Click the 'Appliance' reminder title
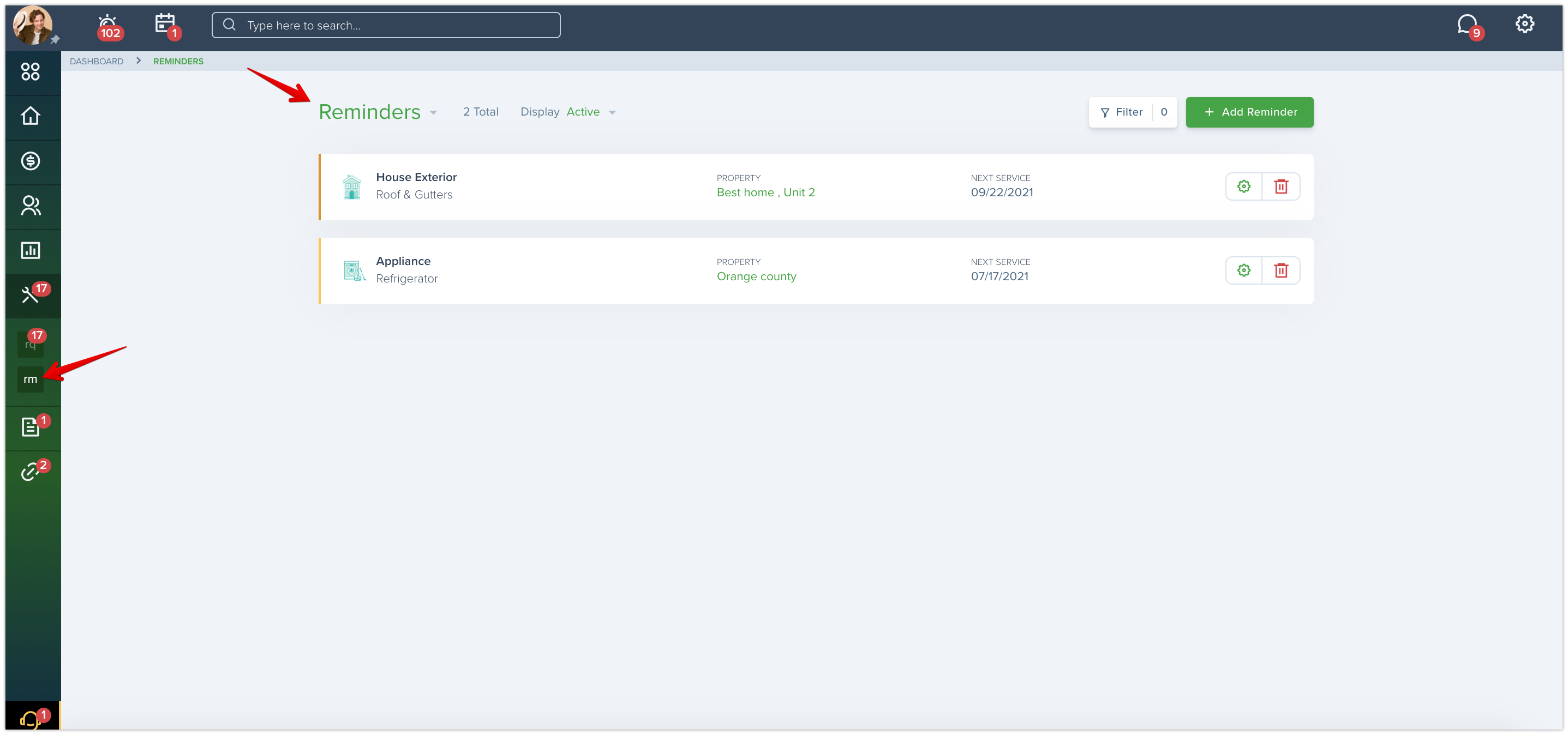This screenshot has width=1568, height=735. click(403, 261)
